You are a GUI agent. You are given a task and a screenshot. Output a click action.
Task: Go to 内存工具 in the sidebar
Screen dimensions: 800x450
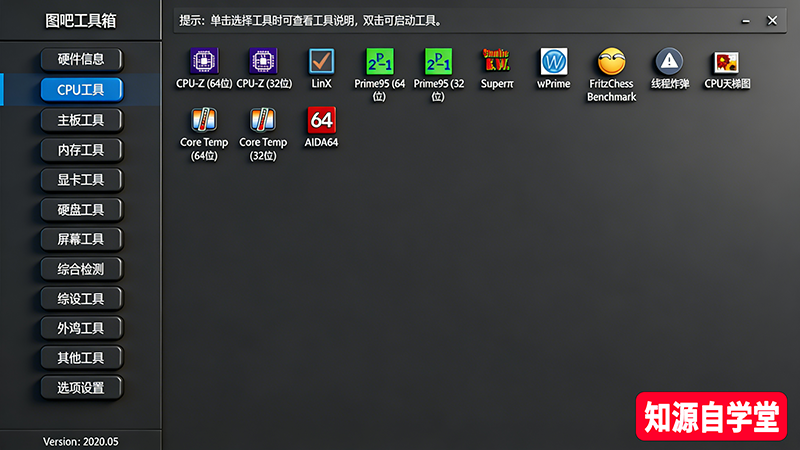(81, 150)
